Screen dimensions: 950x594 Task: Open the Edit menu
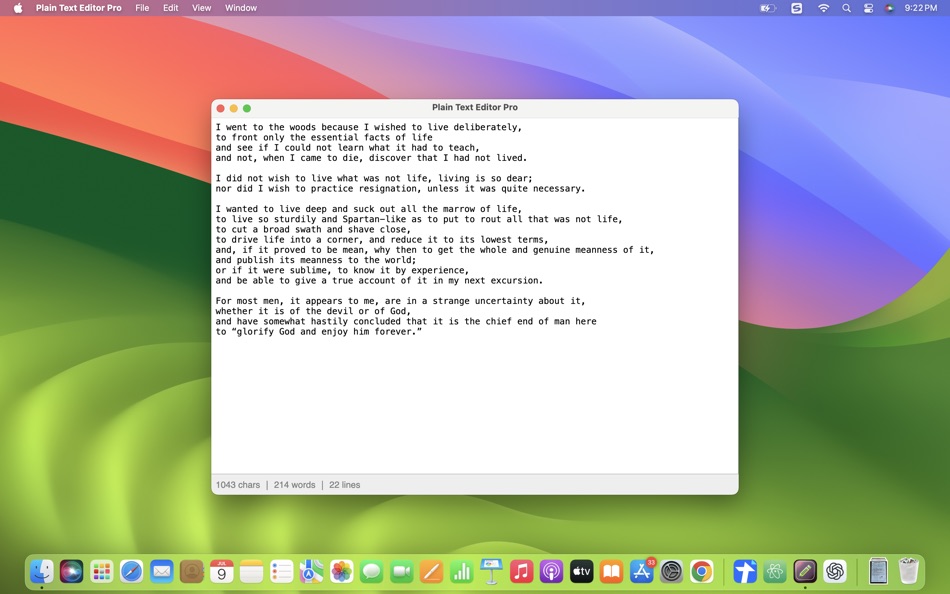click(x=171, y=8)
